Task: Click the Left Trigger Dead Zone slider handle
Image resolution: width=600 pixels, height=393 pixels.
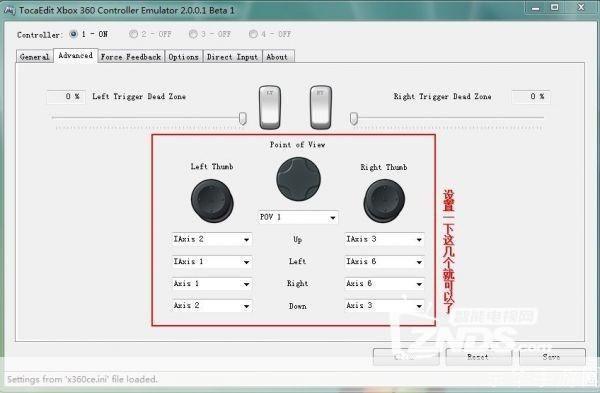Action: [243, 118]
